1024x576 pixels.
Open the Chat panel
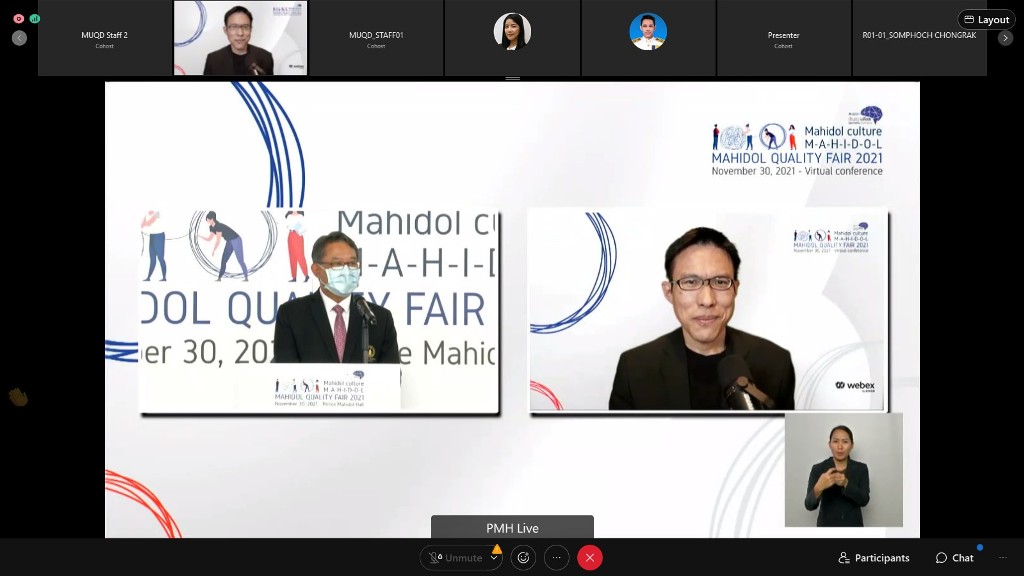[x=955, y=558]
